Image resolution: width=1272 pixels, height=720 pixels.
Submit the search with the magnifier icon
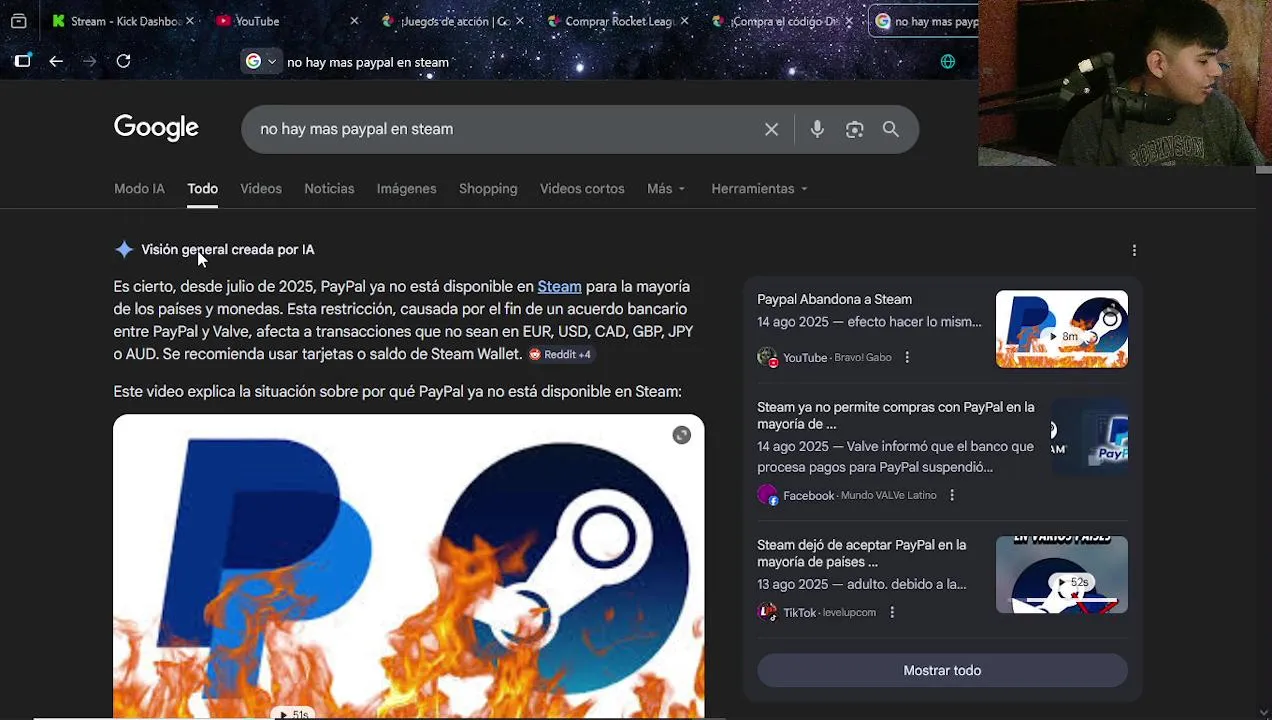click(x=890, y=129)
